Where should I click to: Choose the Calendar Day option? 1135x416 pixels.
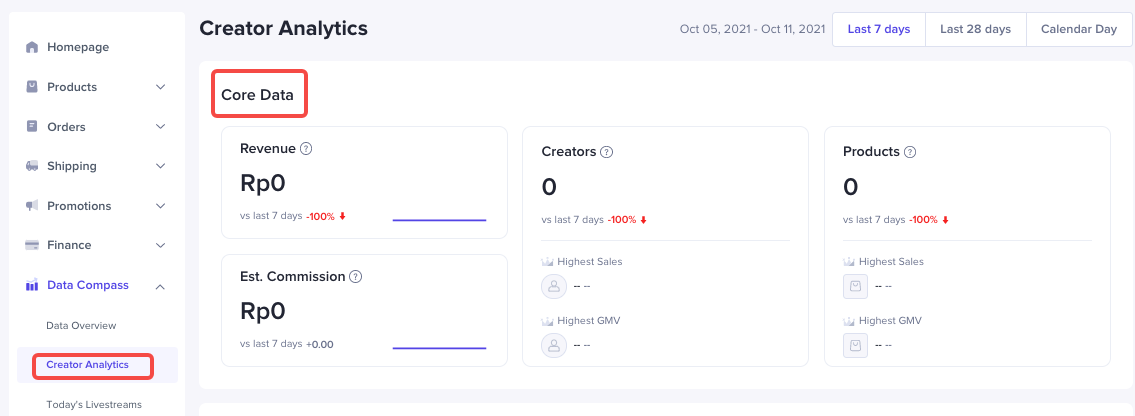[1078, 29]
